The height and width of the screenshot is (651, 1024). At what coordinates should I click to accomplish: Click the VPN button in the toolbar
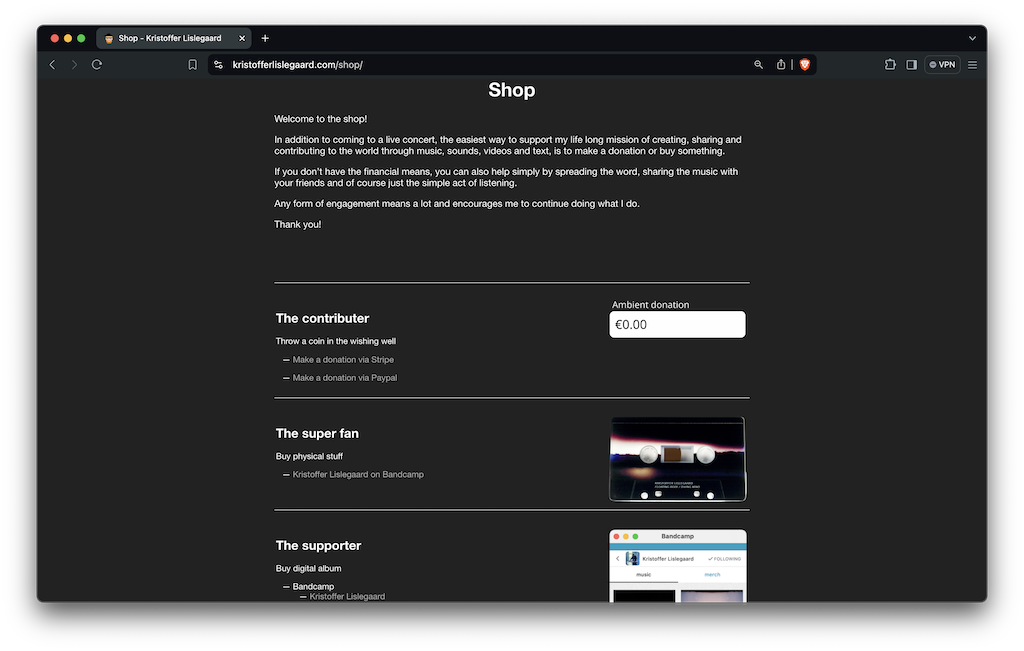coord(942,65)
